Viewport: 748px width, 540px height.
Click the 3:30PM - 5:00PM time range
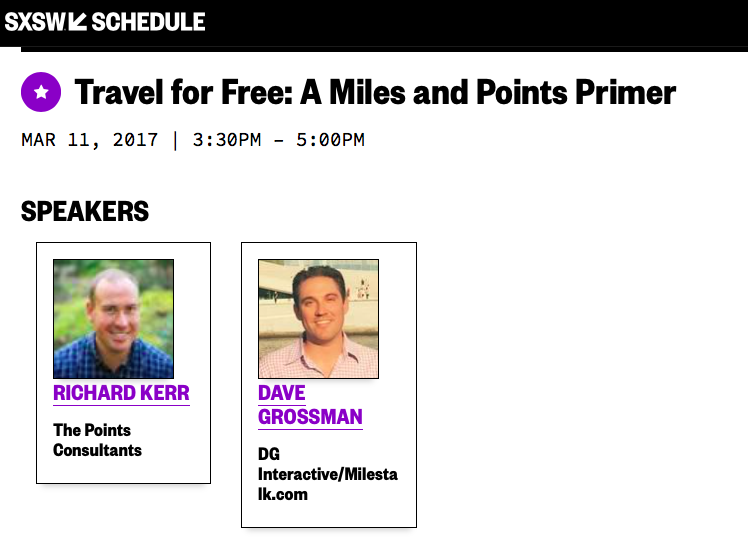coord(279,140)
